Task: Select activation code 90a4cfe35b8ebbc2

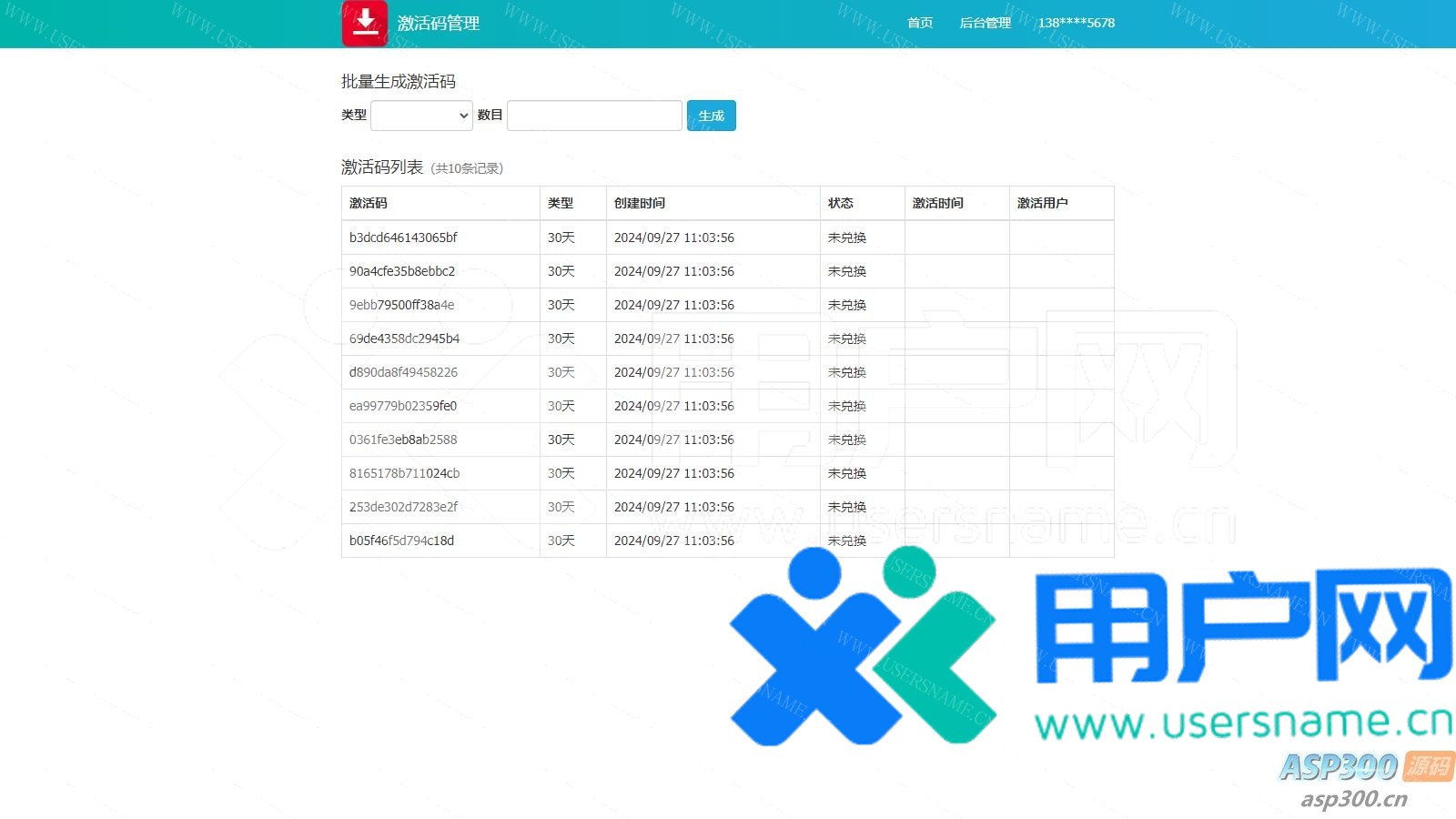Action: coord(402,271)
